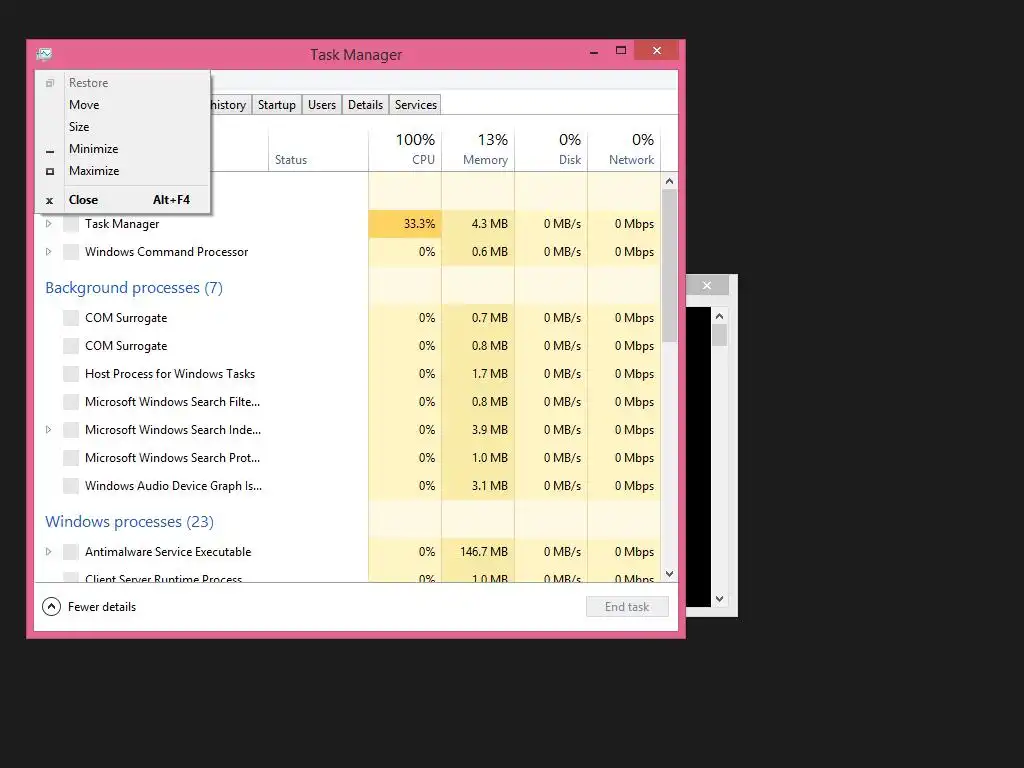Maximize the Task Manager window
The width and height of the screenshot is (1024, 768).
(621, 50)
